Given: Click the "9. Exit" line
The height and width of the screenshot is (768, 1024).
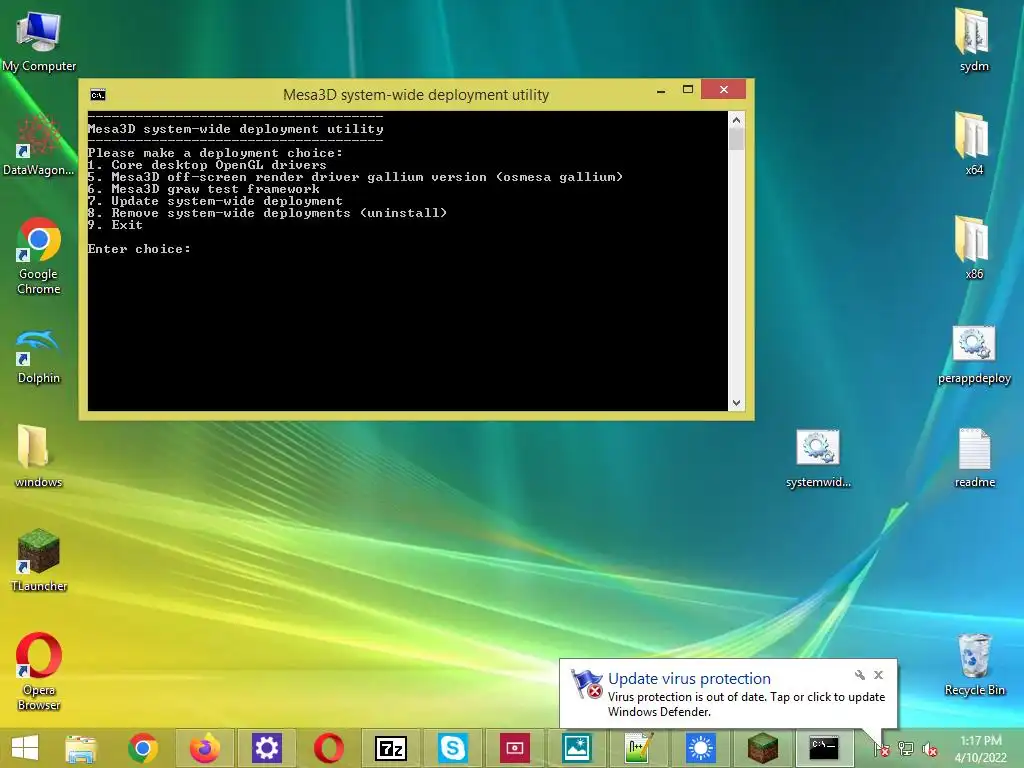Looking at the screenshot, I should point(115,225).
